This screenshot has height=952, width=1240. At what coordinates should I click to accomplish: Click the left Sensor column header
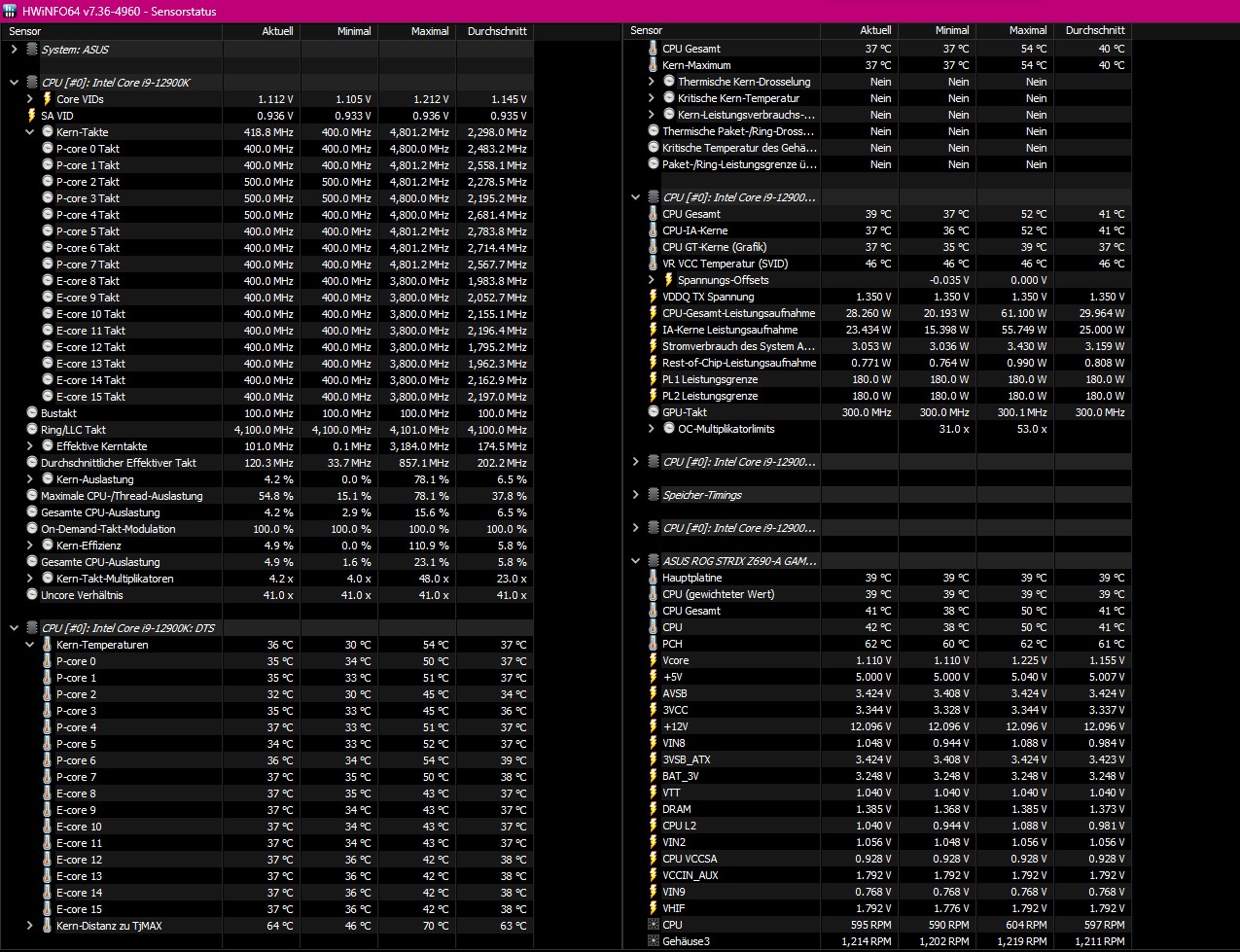[x=111, y=31]
